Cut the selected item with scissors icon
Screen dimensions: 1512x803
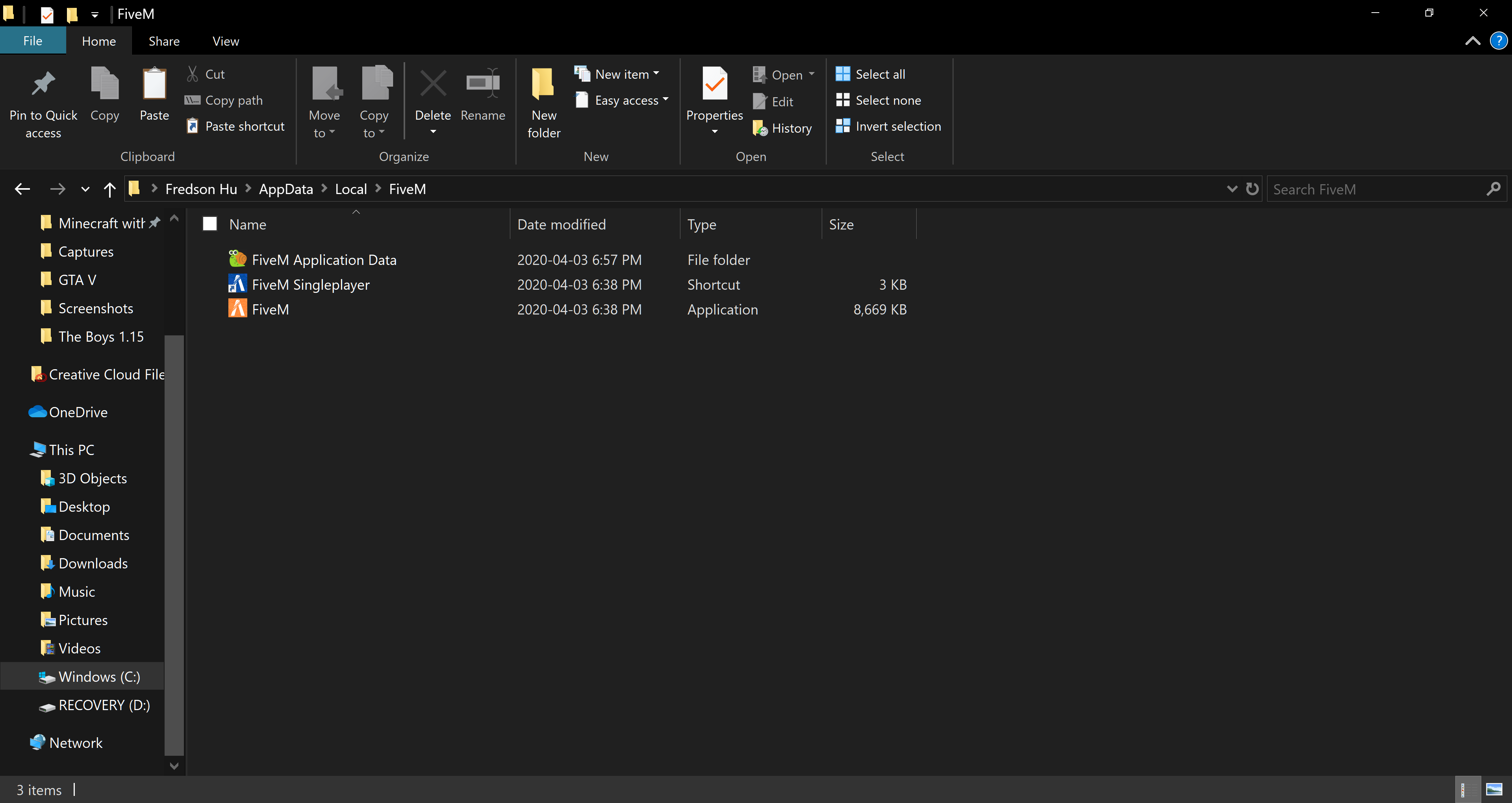coord(192,74)
